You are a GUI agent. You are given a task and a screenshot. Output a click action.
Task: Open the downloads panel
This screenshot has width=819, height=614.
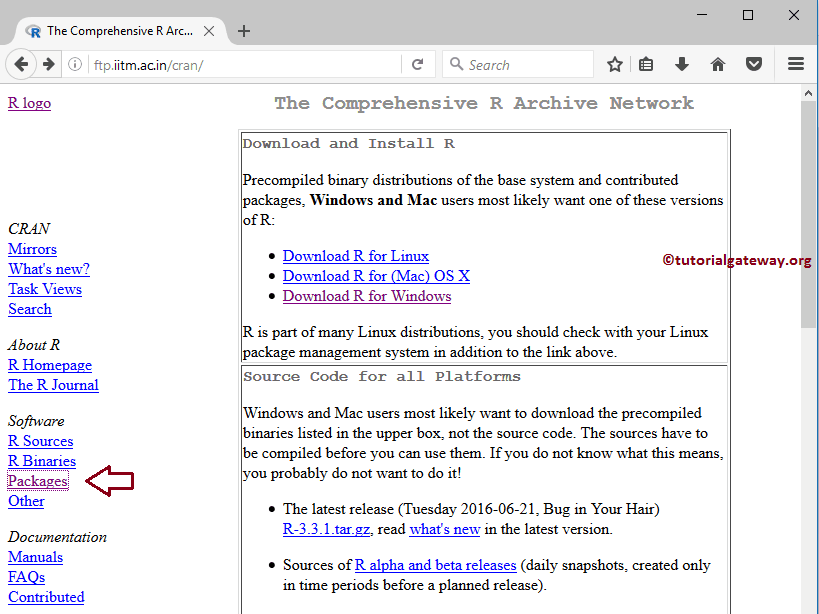click(x=681, y=63)
